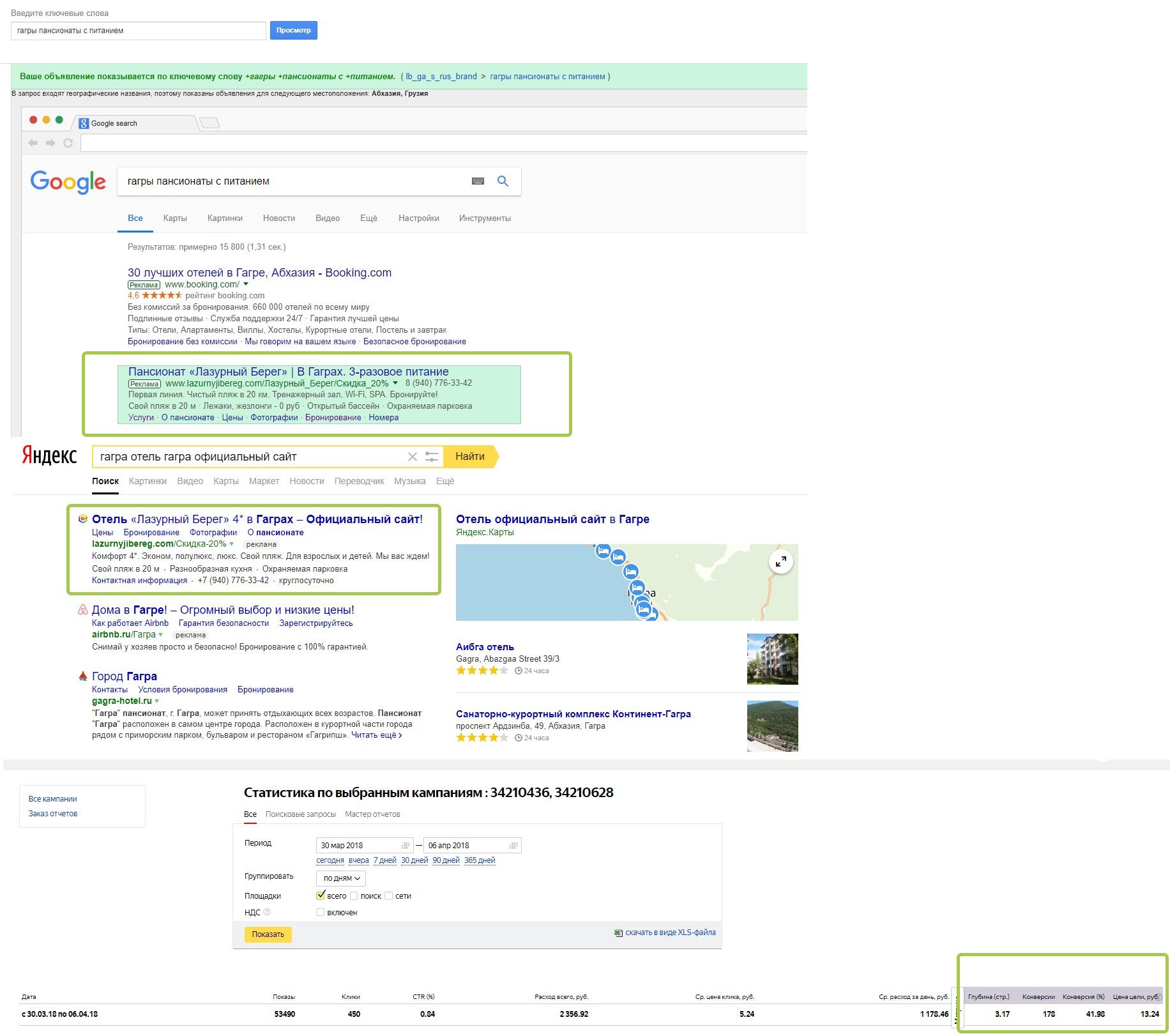
Task: Click the Номера sitelink in Google ad
Action: [x=383, y=418]
